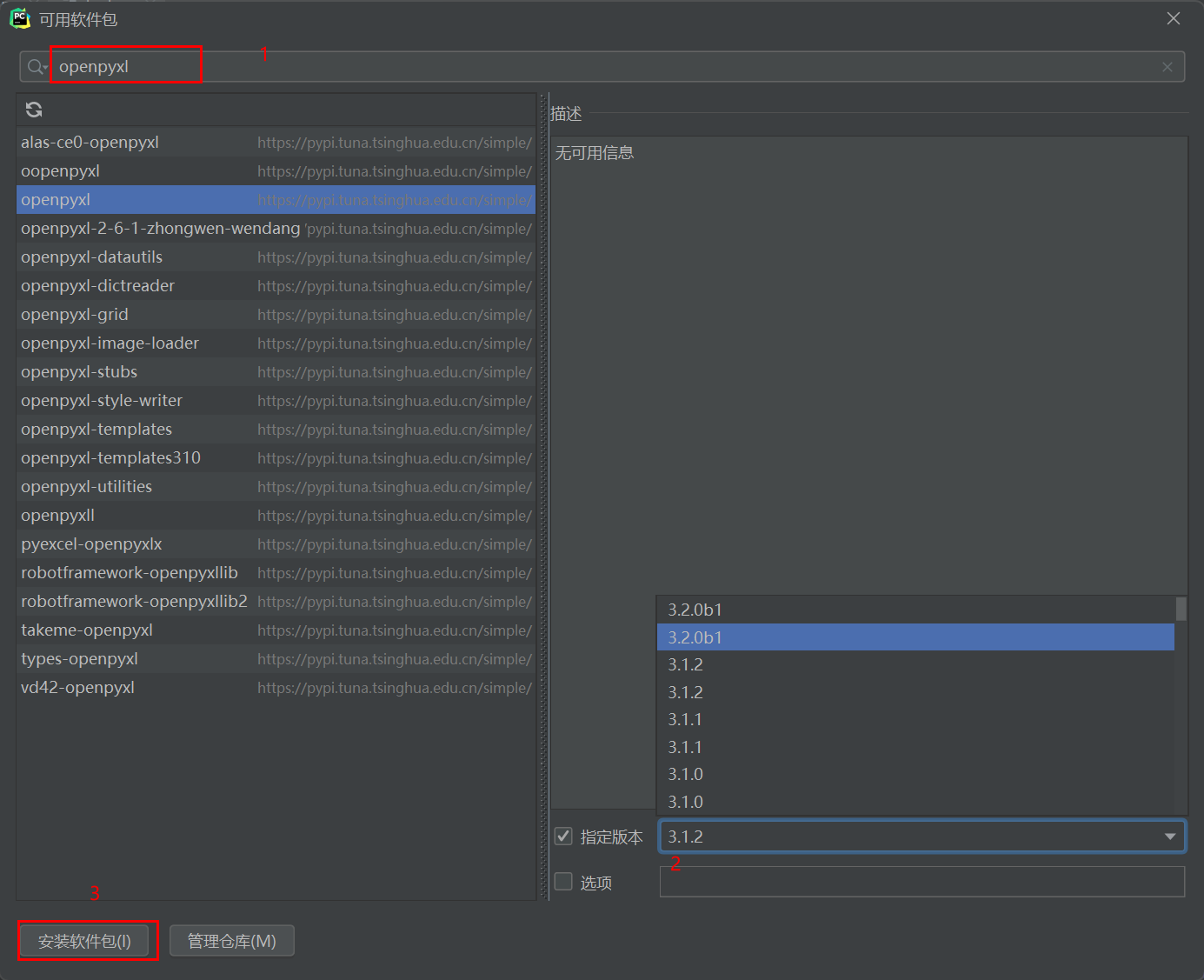Clear the search field with X icon

(x=1167, y=67)
